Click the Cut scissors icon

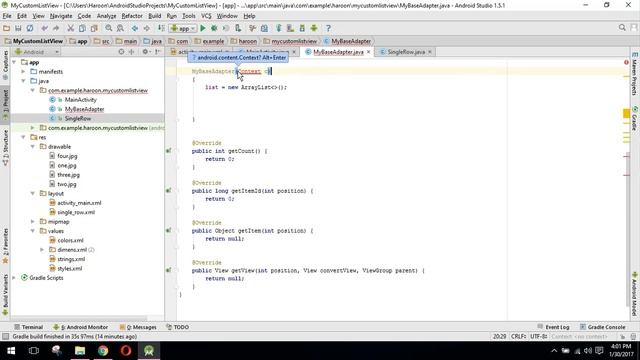pyautogui.click(x=71, y=28)
